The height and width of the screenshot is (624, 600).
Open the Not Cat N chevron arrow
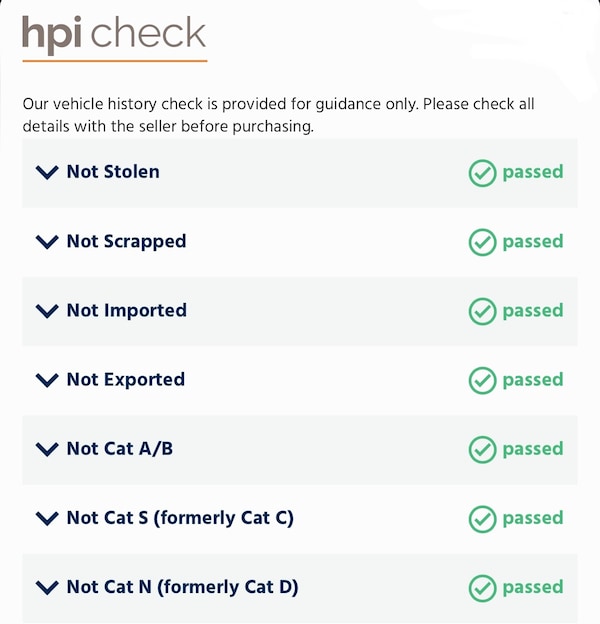click(x=47, y=587)
